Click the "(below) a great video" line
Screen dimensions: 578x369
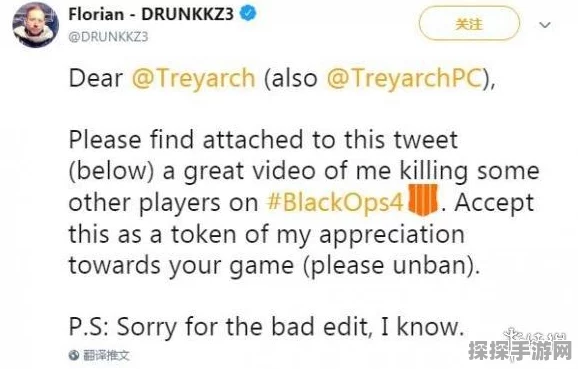tap(304, 171)
